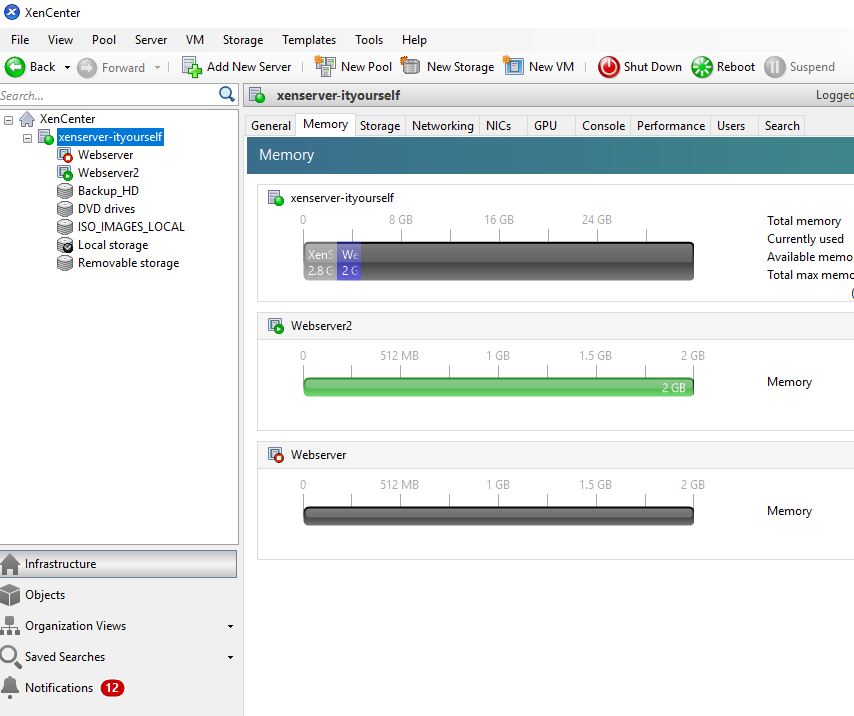Viewport: 854px width, 716px height.
Task: Switch to the General tab
Action: pyautogui.click(x=271, y=126)
